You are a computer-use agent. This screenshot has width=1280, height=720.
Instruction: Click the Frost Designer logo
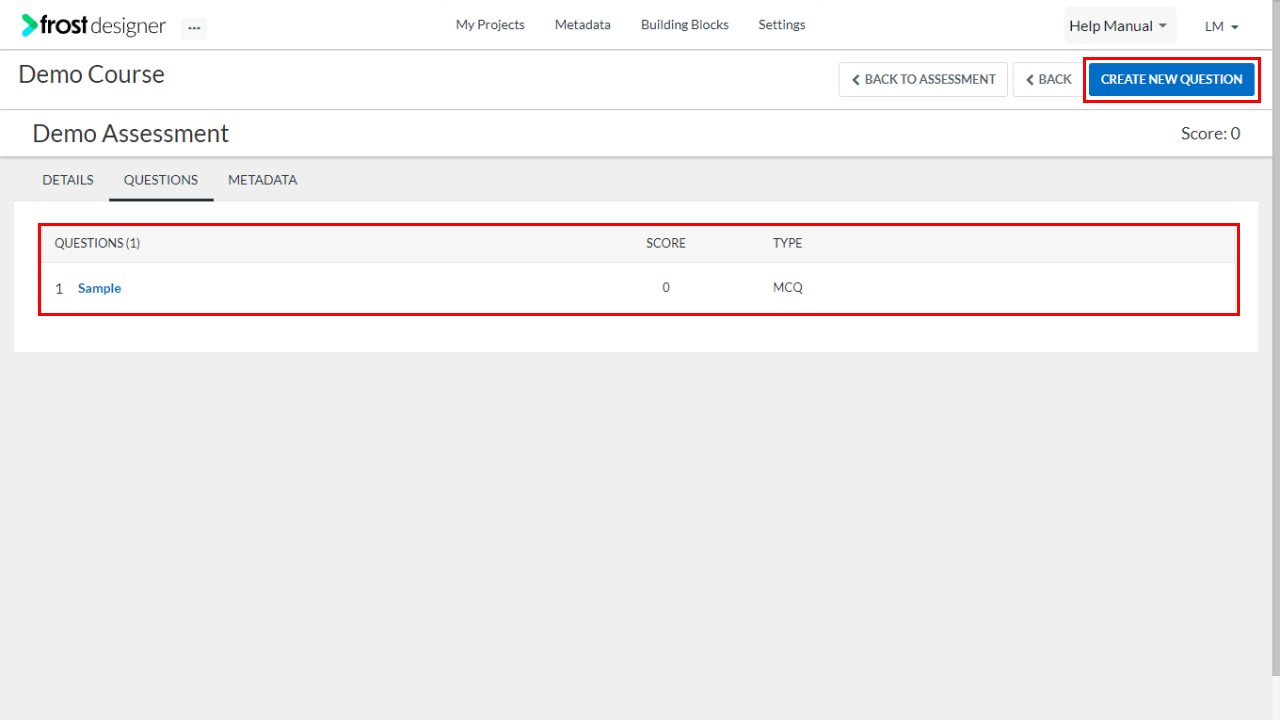pos(93,25)
